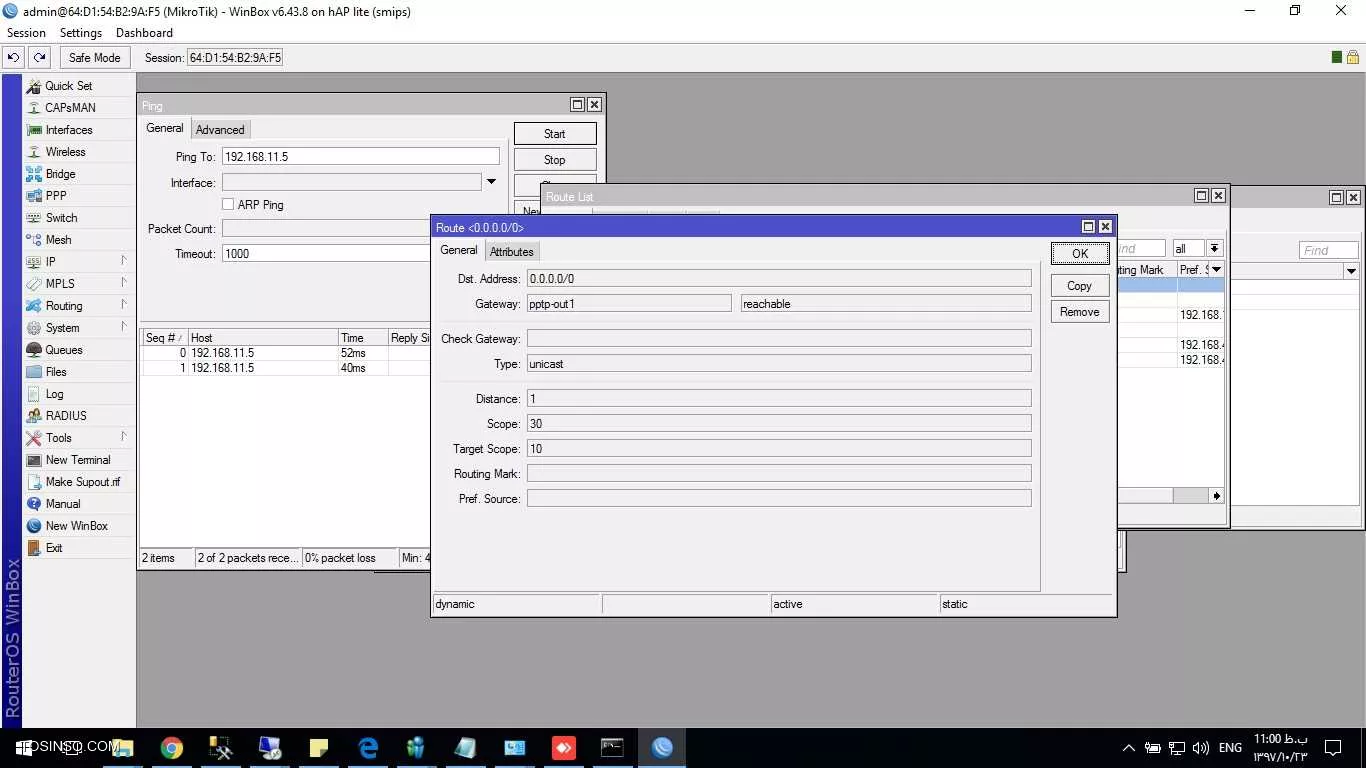Open Google Chrome from the taskbar
Screen dimensions: 1366x768
[x=172, y=747]
